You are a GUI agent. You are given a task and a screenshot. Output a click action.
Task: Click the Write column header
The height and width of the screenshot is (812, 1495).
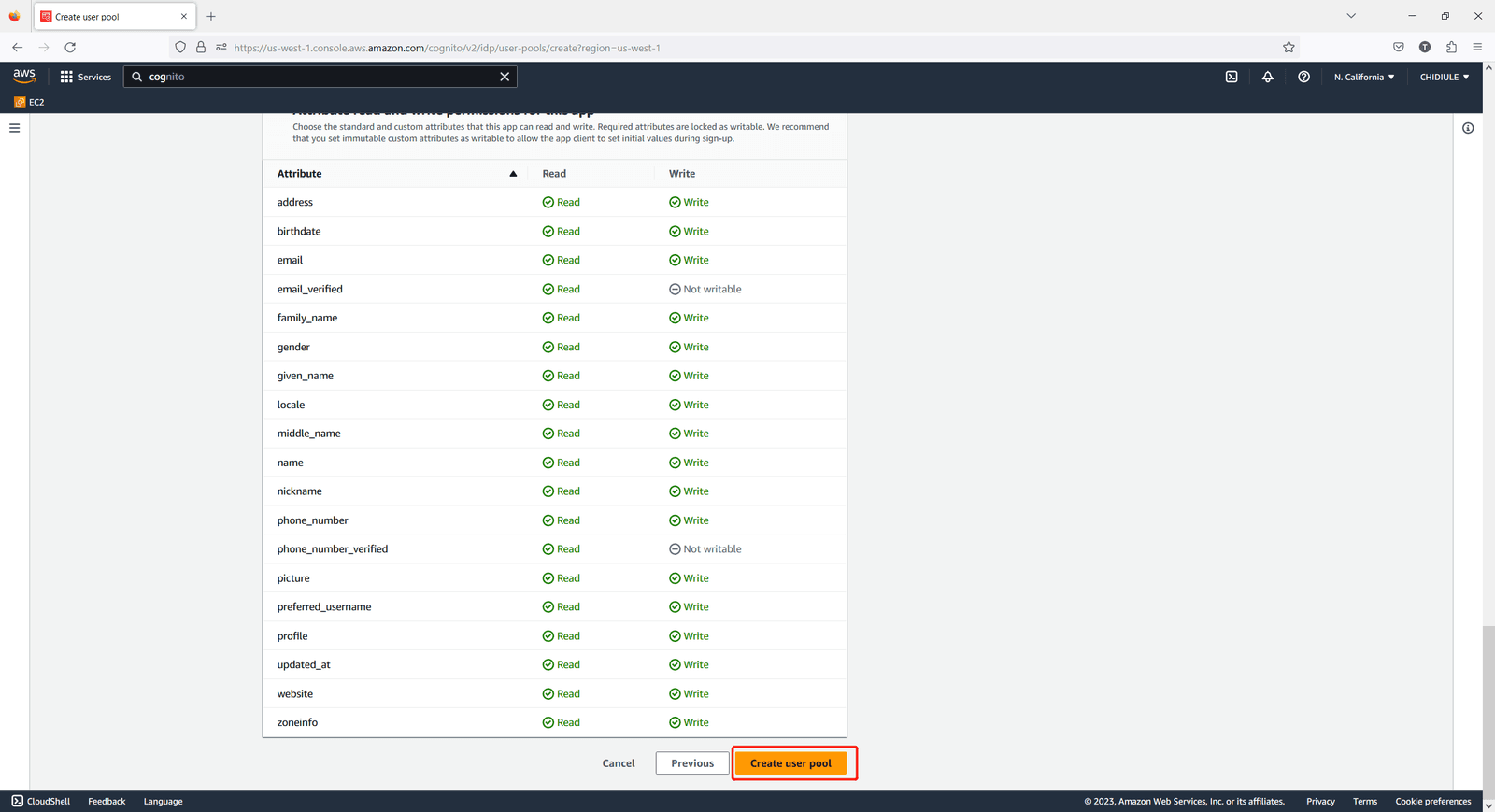(682, 174)
